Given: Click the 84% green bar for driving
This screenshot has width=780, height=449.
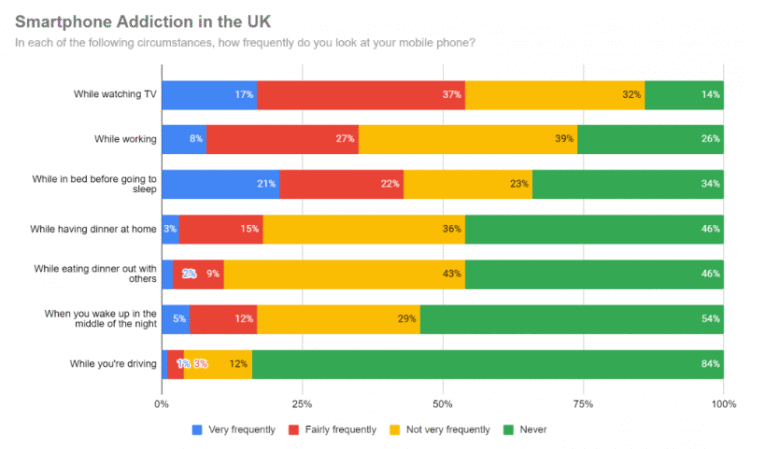Looking at the screenshot, I should coord(488,364).
